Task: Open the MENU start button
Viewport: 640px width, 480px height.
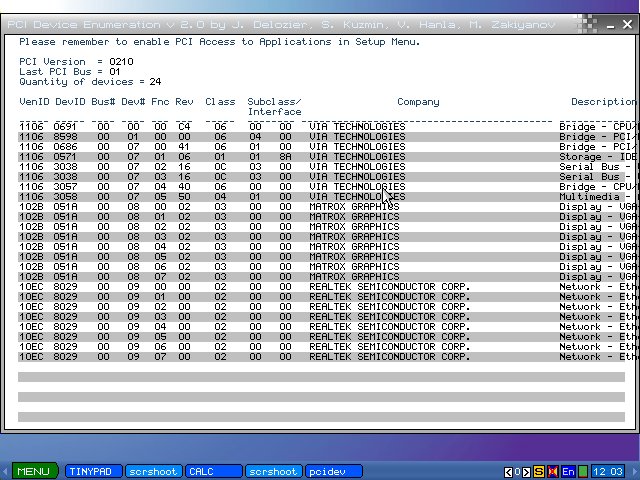Action: (x=32, y=471)
